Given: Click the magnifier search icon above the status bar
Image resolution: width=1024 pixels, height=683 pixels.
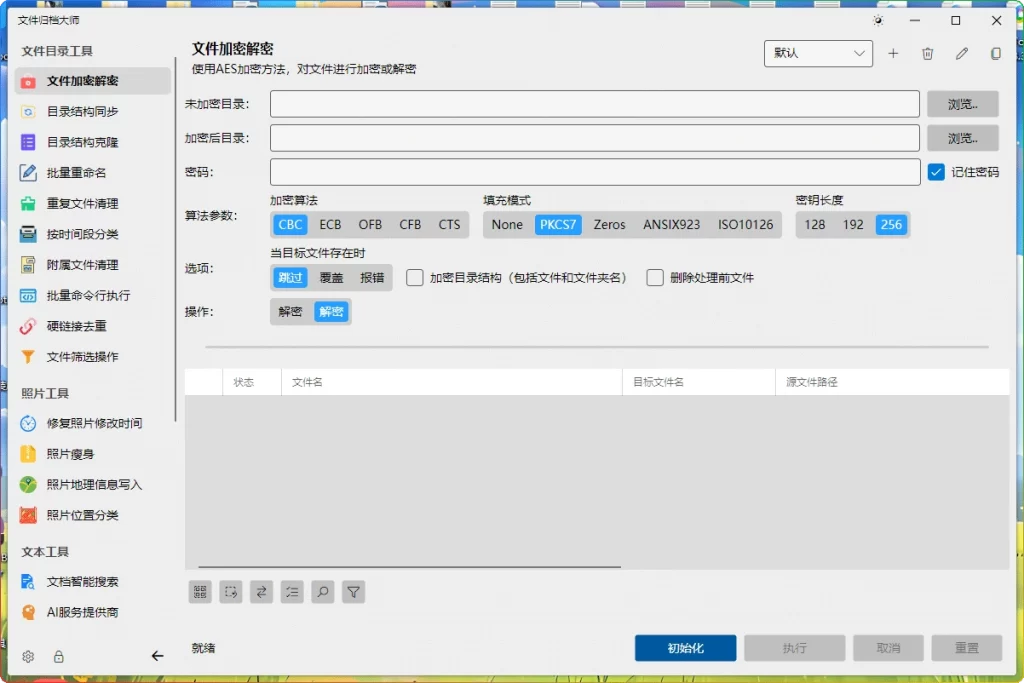Looking at the screenshot, I should tap(322, 592).
